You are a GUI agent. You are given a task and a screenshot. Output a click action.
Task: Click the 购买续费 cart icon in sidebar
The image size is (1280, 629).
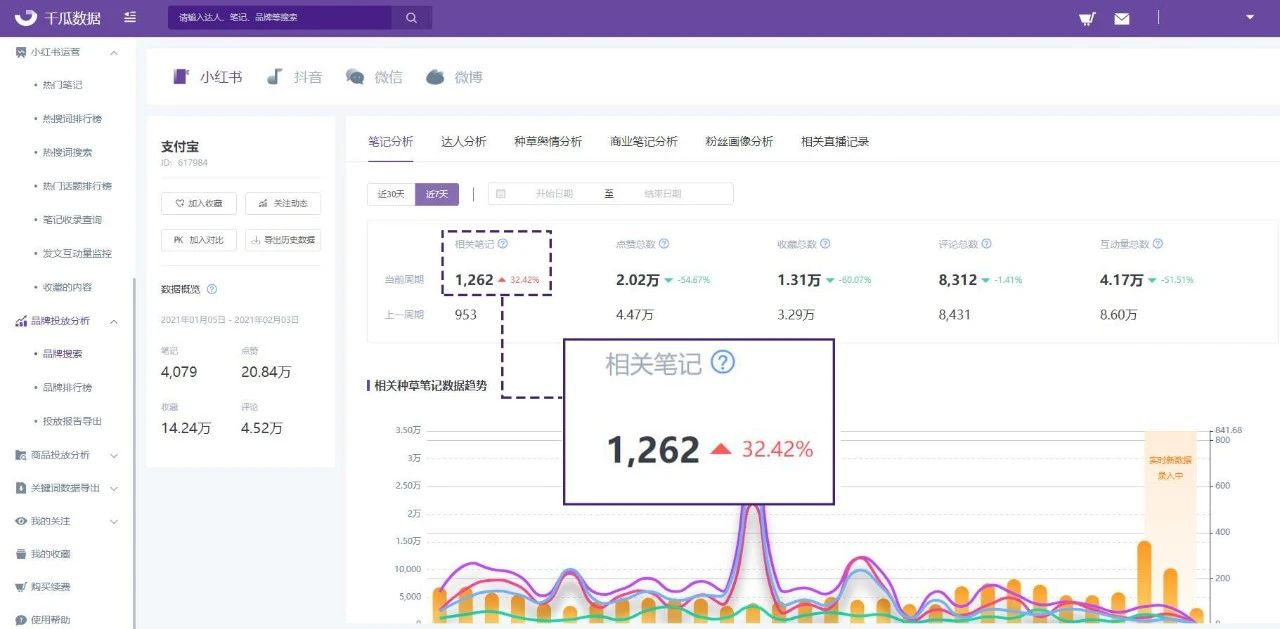pos(21,587)
